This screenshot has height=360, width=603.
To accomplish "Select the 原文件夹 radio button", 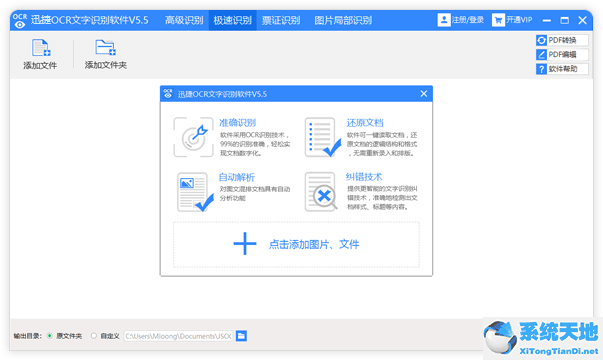I will click(50, 336).
